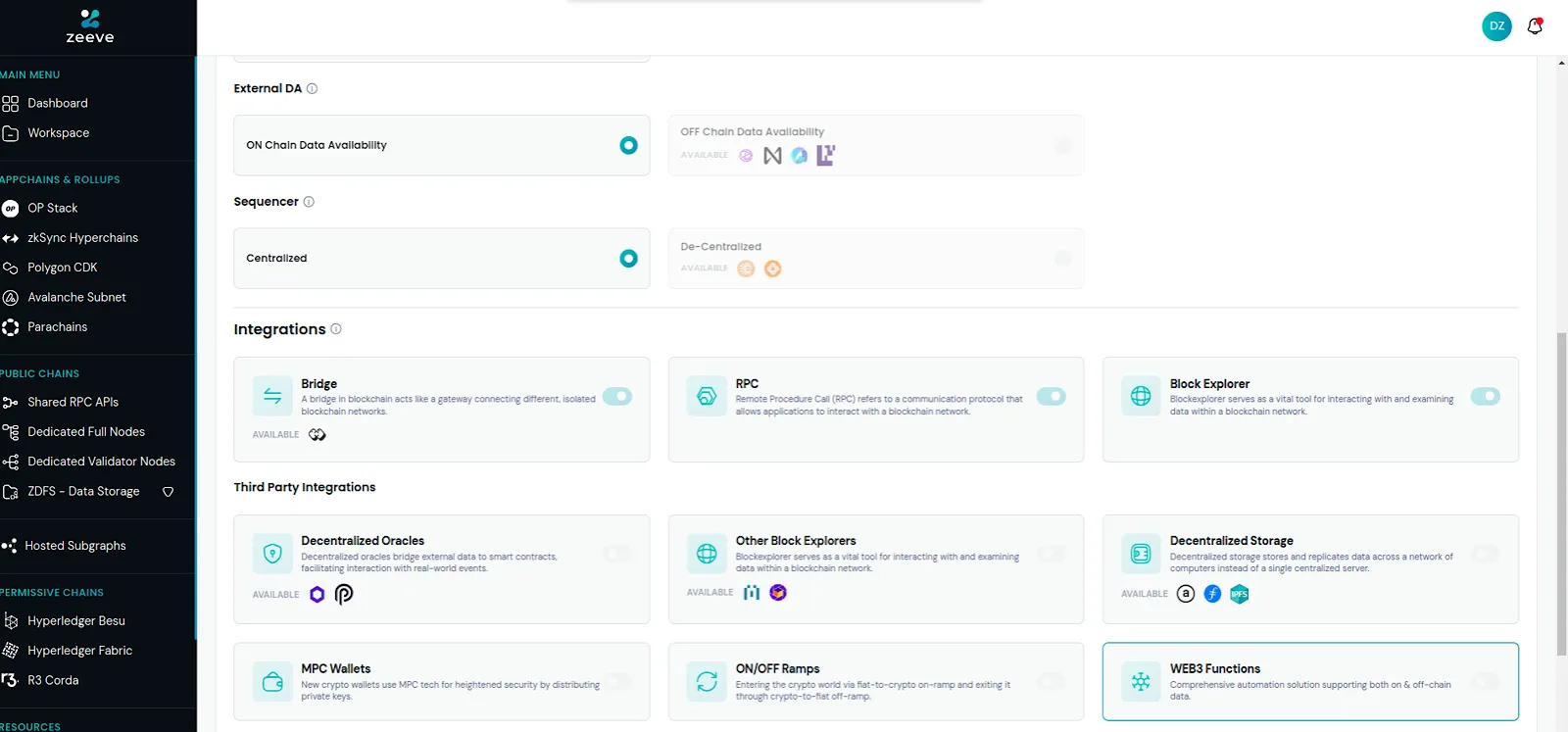
Task: Toggle the Bridge integration switch
Action: (617, 397)
